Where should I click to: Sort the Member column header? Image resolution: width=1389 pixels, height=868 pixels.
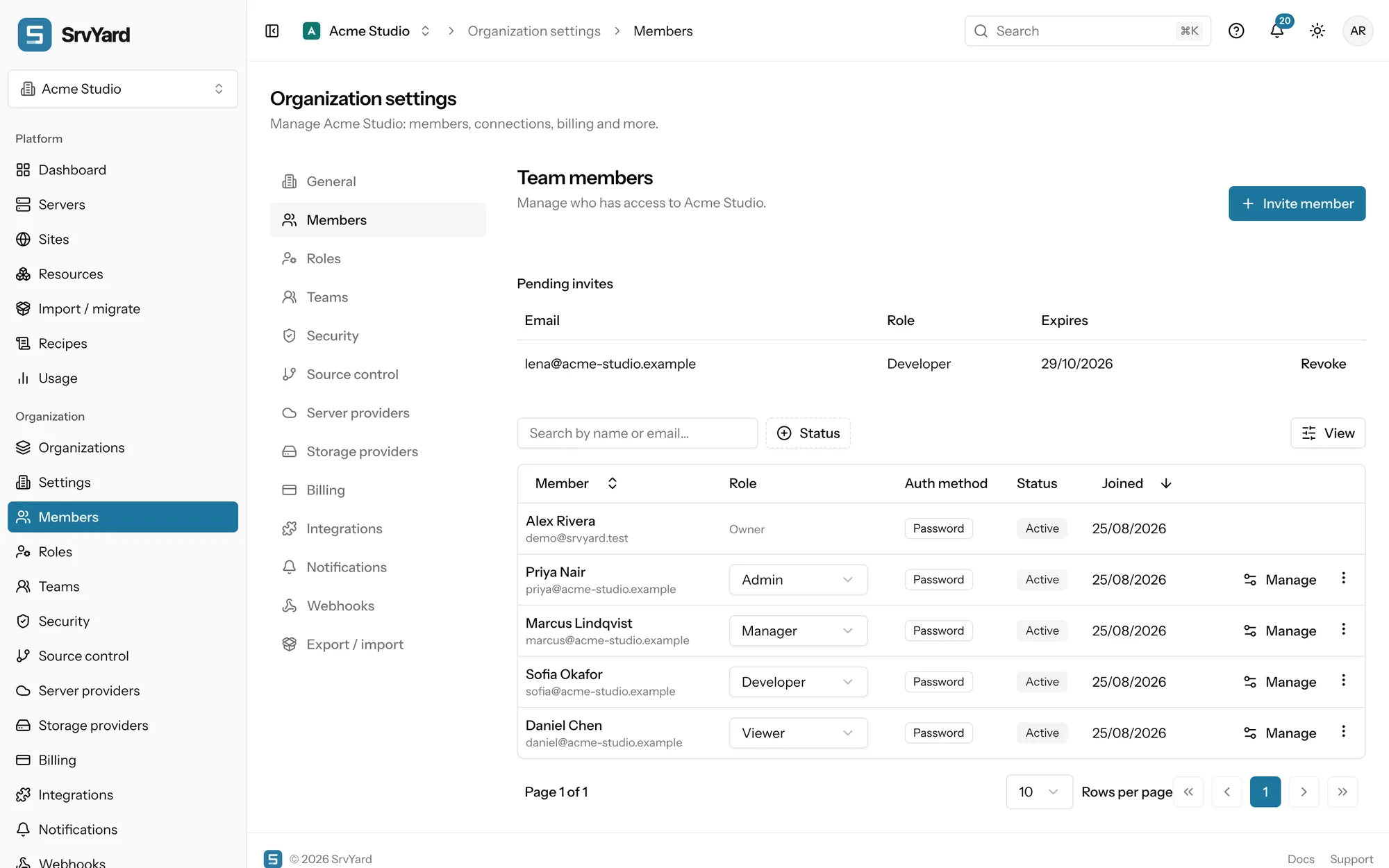pyautogui.click(x=576, y=484)
